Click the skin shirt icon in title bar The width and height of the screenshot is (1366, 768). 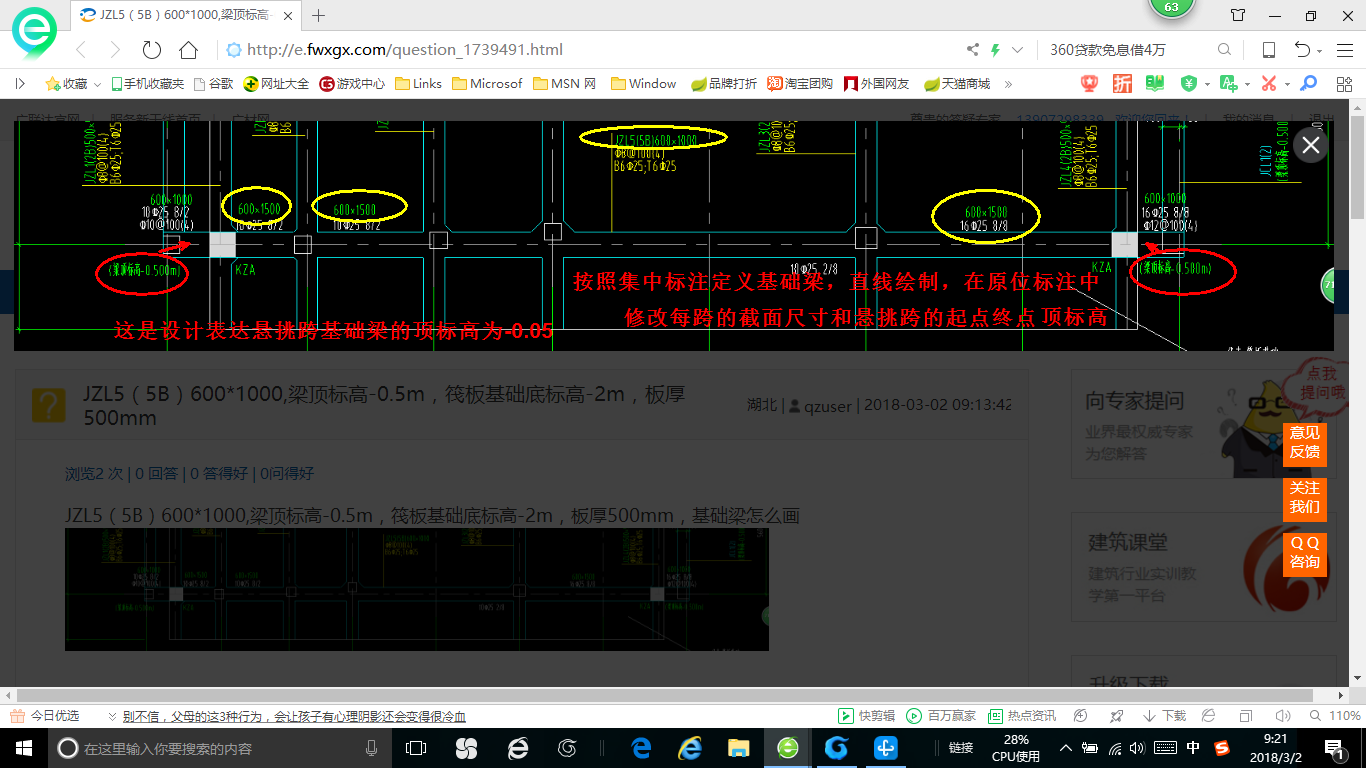[x=1238, y=15]
